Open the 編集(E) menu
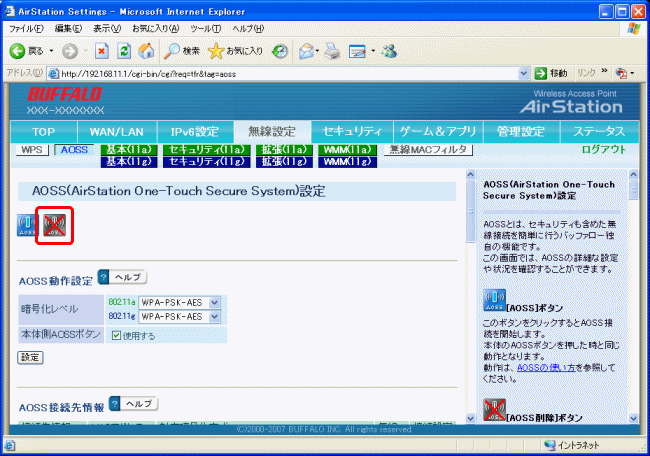Image resolution: width=650 pixels, height=456 pixels. tap(68, 29)
